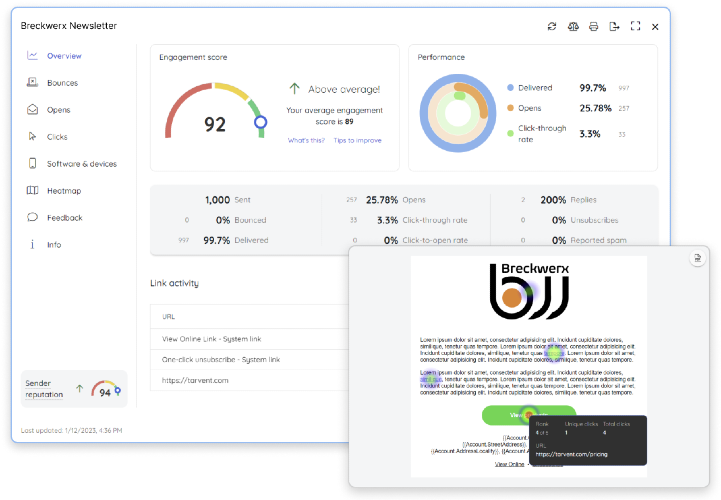Go to the Bounces section
Viewport: 721px width, 500px height.
click(63, 83)
